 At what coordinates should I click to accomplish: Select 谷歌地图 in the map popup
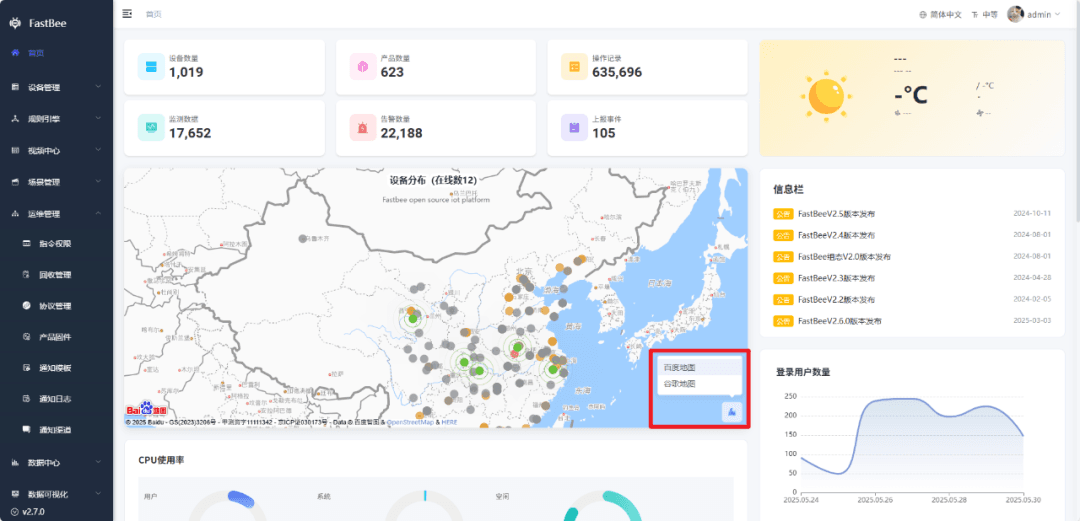[700, 384]
